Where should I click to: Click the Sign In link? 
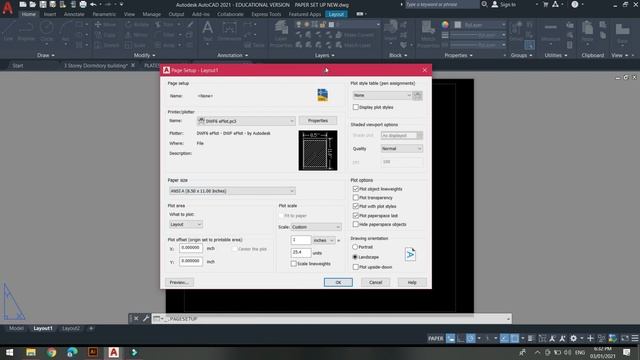(x=508, y=4)
